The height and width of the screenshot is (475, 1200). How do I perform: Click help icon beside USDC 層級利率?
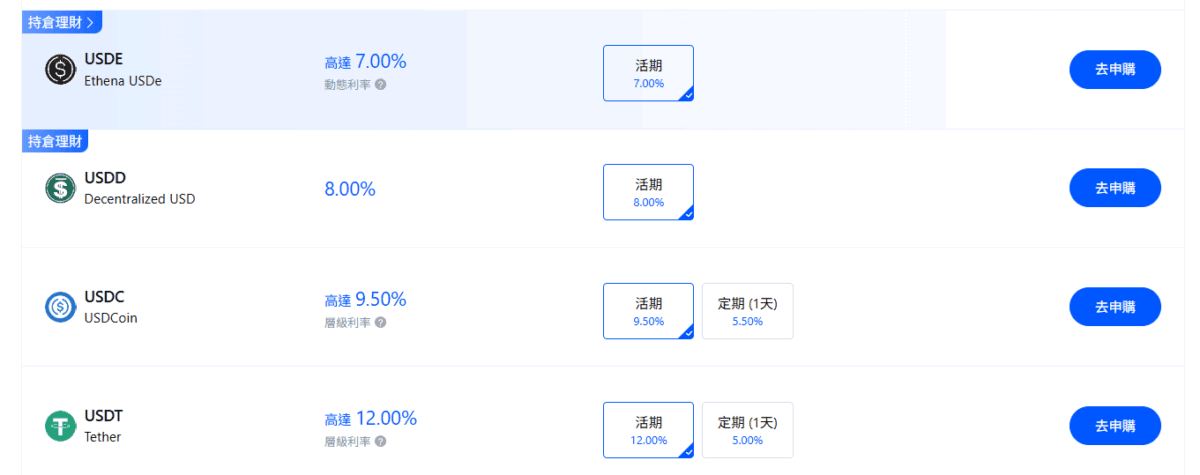(x=380, y=323)
